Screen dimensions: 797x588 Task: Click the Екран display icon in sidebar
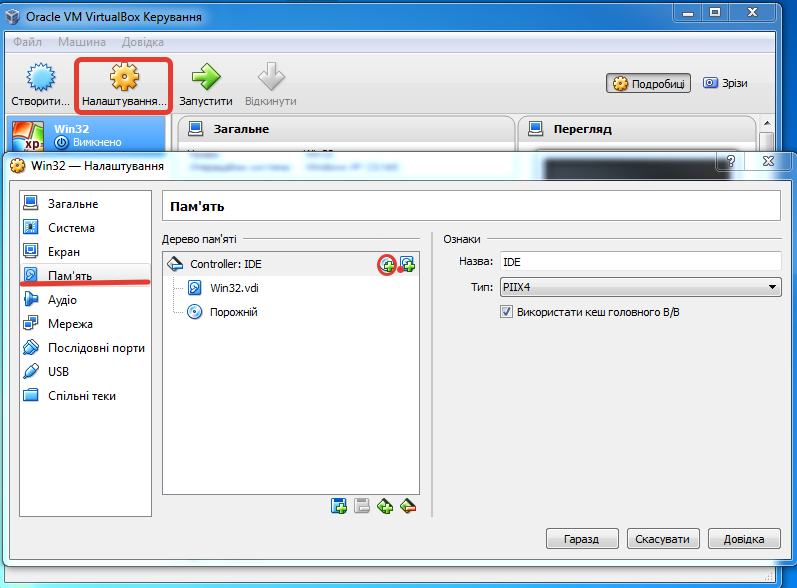coord(31,251)
